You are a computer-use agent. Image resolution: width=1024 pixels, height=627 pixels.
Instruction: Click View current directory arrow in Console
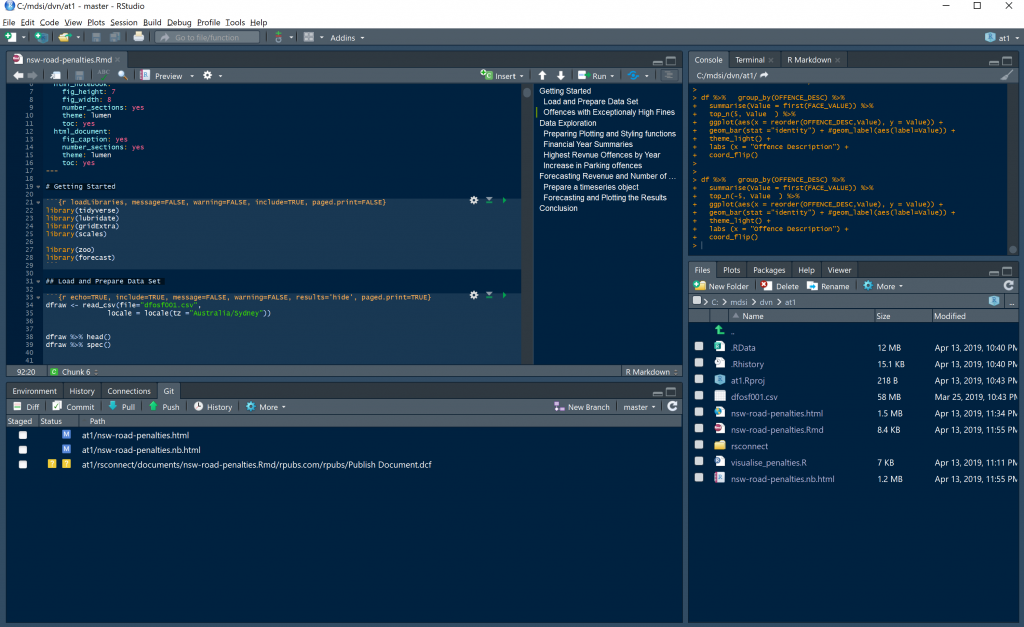coord(764,76)
